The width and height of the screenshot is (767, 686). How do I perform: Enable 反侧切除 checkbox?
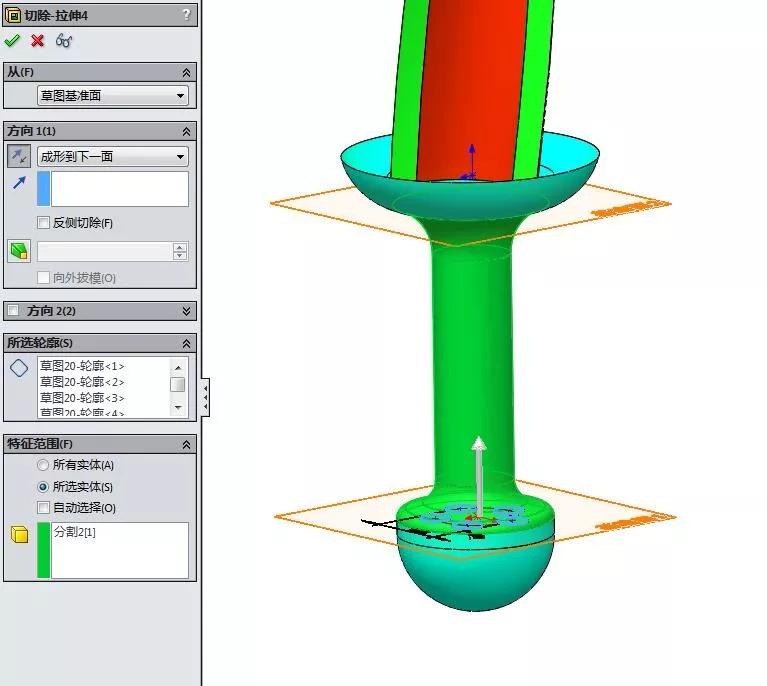(44, 223)
